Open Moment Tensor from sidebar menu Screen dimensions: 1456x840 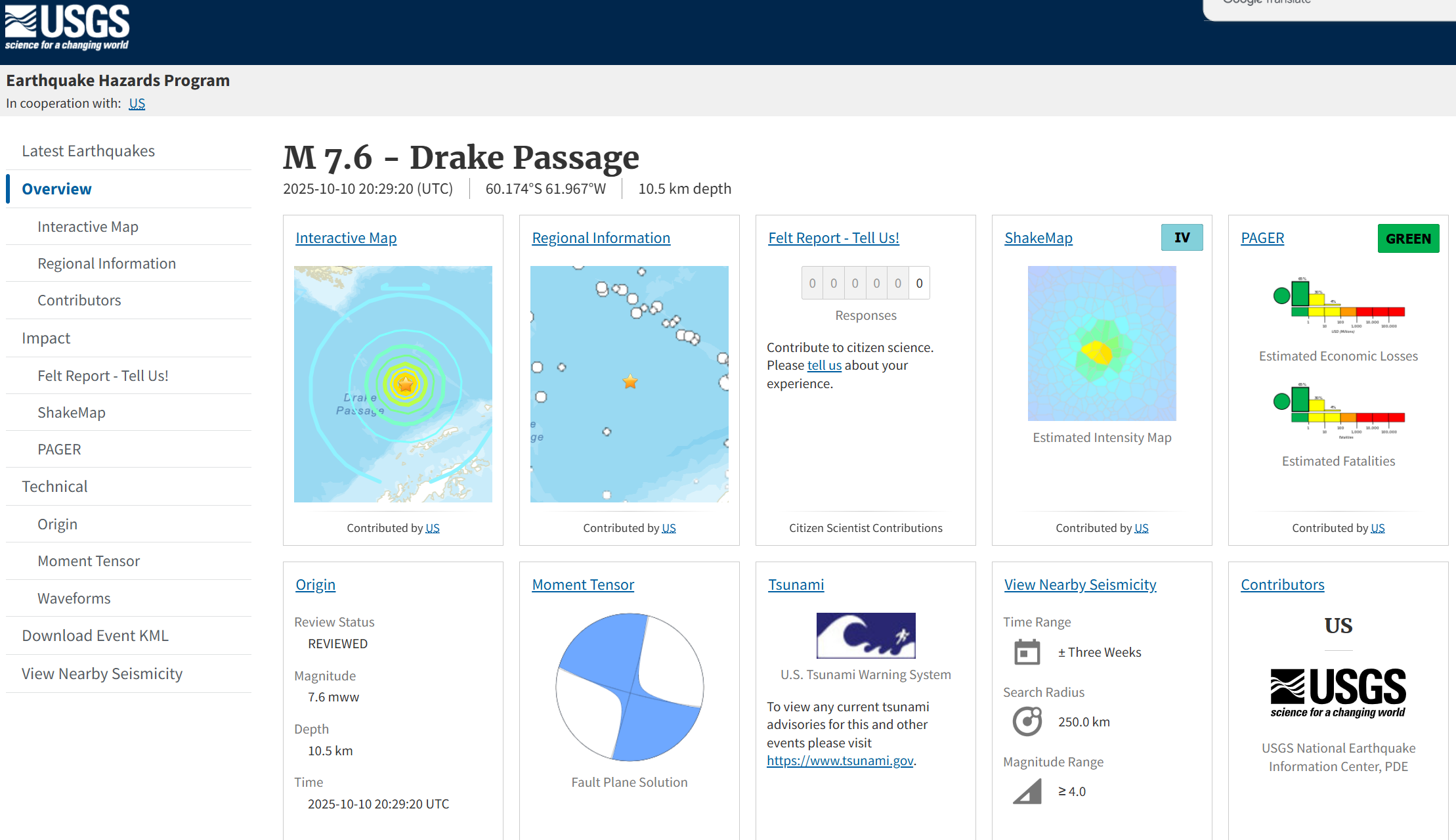pyautogui.click(x=89, y=561)
